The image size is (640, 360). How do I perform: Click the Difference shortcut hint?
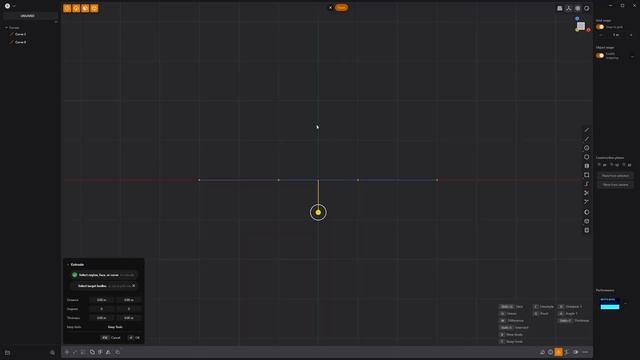(x=511, y=321)
